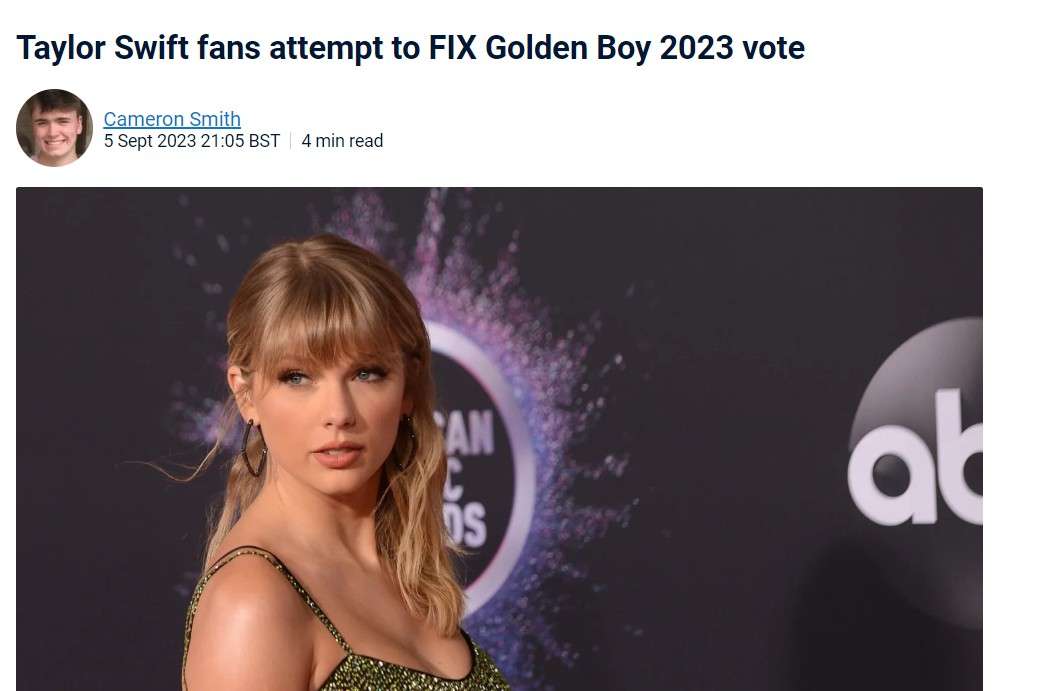Open Cameron Smith's author profile link
This screenshot has width=1062, height=691.
pos(172,119)
